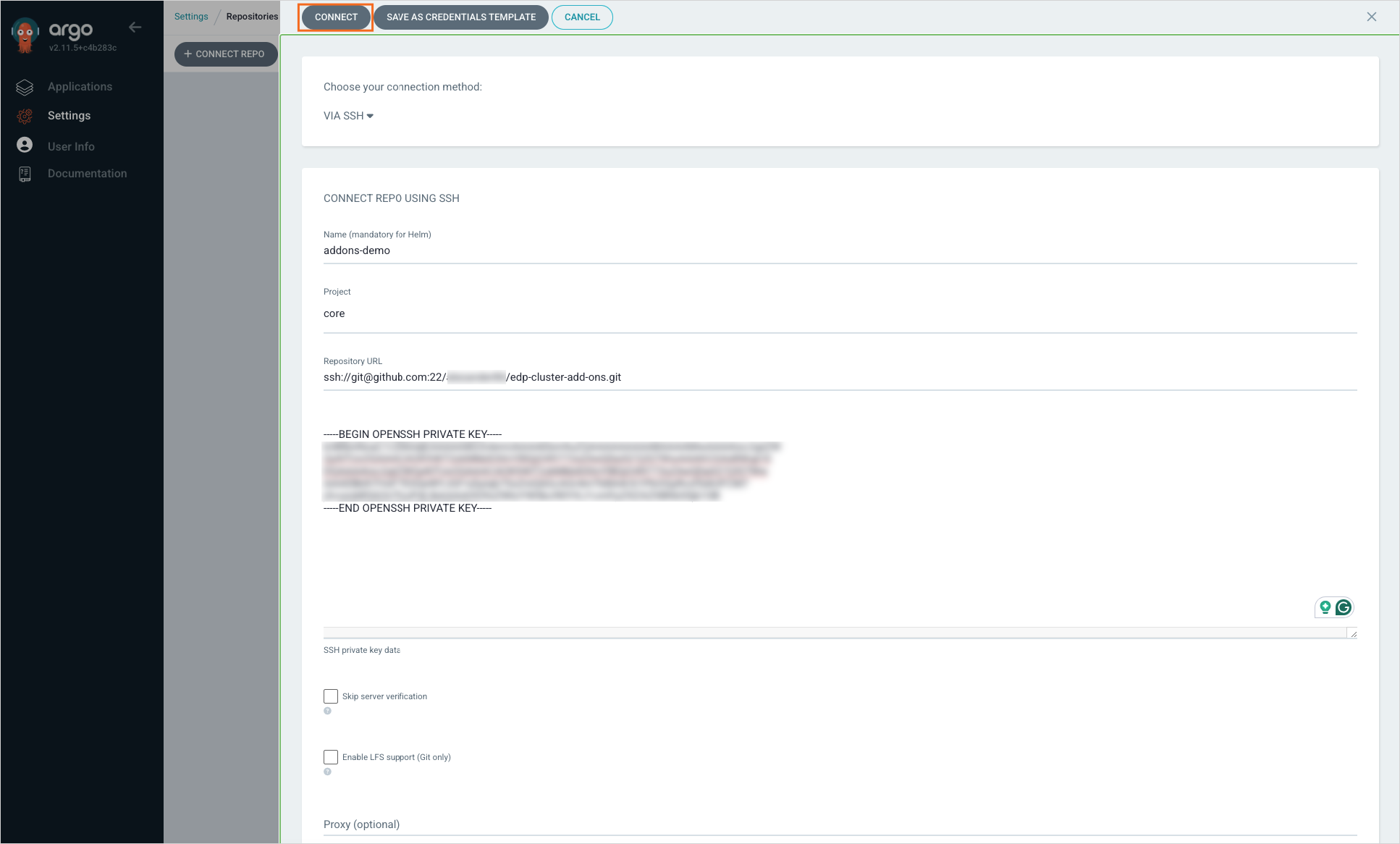Check Enable LFS support (Git only)
1400x844 pixels.
(x=331, y=756)
